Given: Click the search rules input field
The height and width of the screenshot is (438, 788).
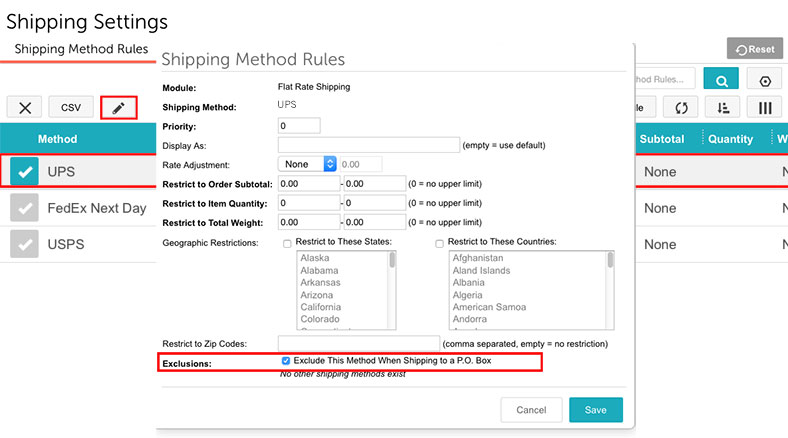Looking at the screenshot, I should 665,79.
